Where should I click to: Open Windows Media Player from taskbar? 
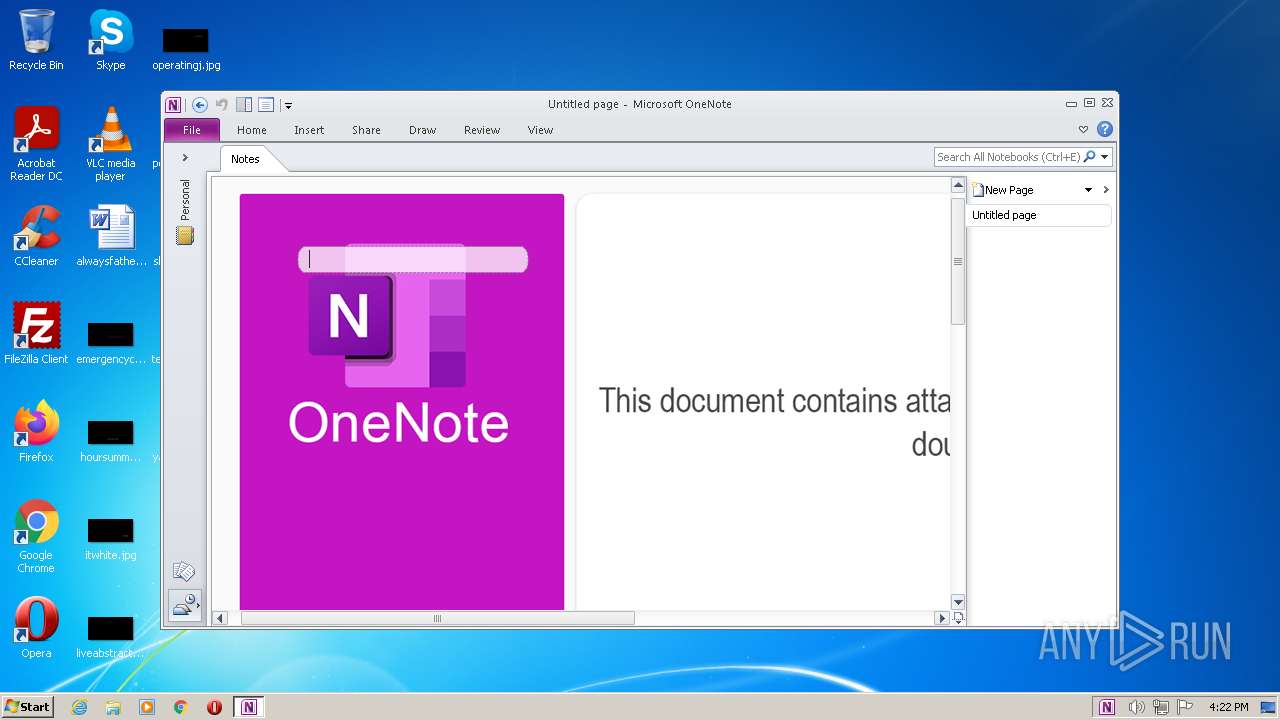(x=147, y=707)
